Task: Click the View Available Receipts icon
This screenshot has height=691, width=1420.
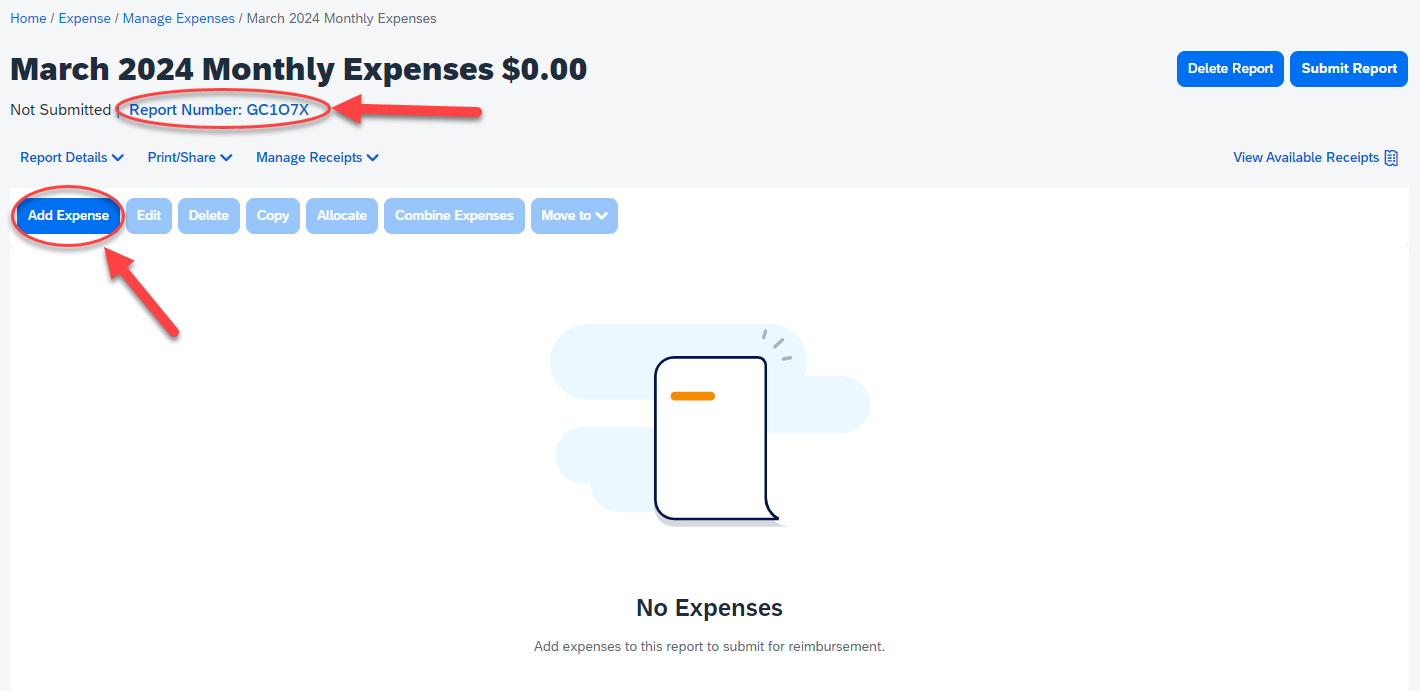Action: [x=1391, y=158]
